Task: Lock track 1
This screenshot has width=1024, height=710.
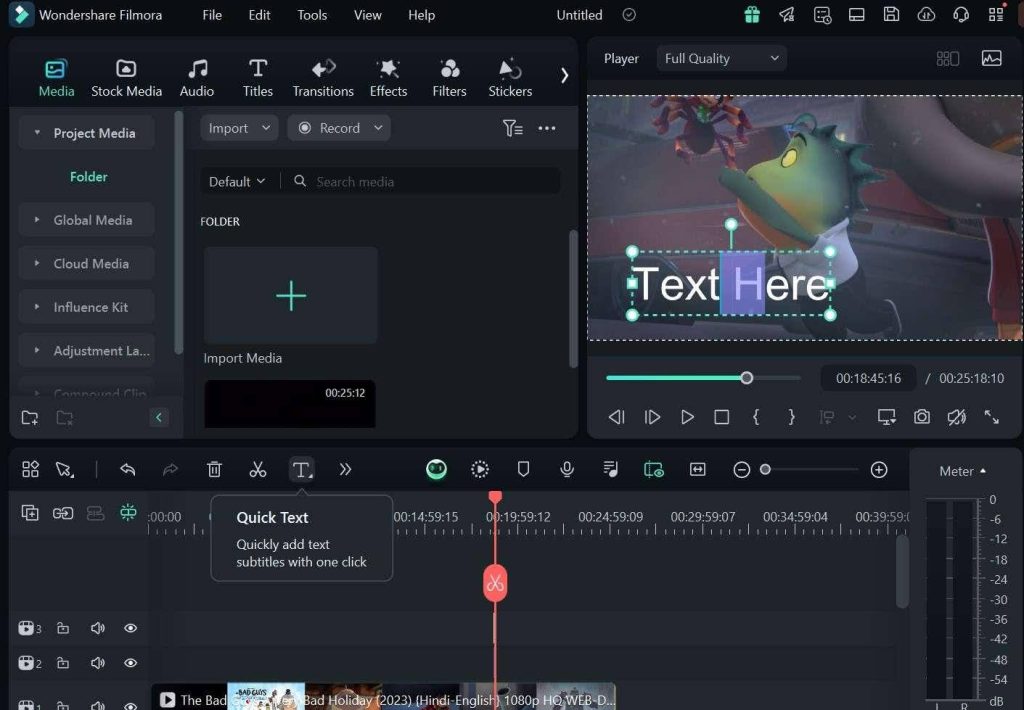Action: [x=63, y=705]
